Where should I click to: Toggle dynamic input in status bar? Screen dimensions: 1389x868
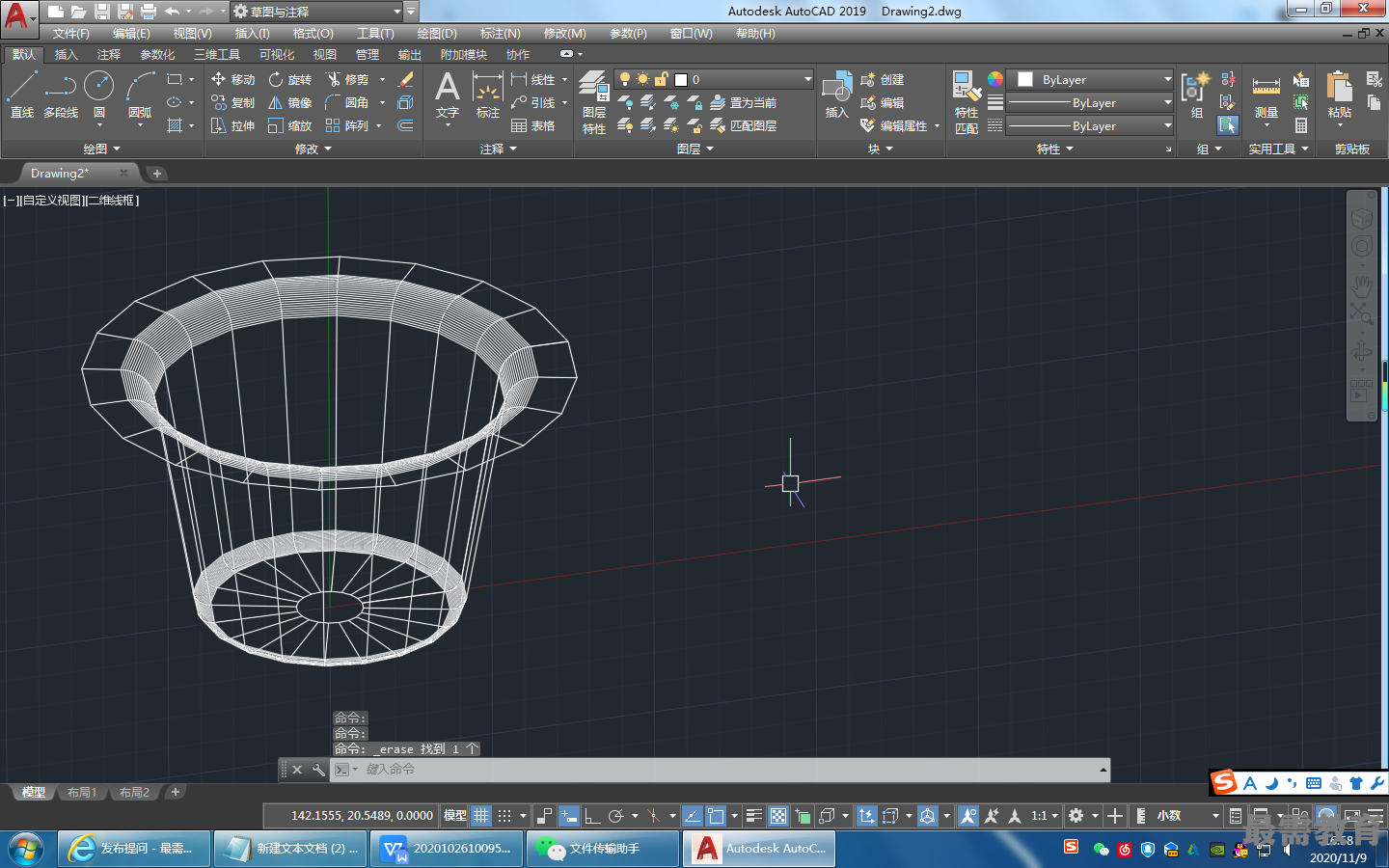(x=569, y=816)
